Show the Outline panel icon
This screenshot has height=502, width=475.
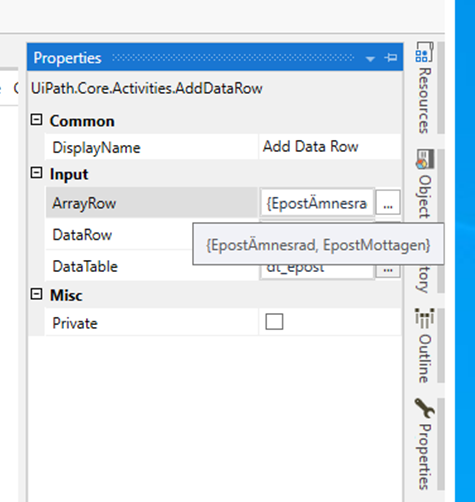tap(425, 318)
